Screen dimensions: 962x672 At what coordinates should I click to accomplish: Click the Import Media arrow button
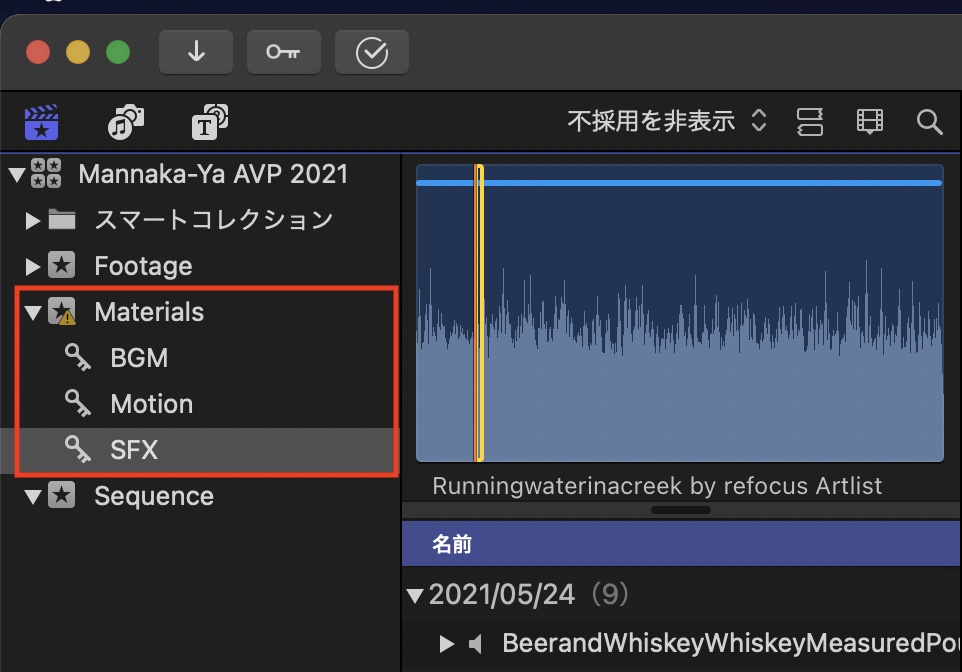(196, 52)
